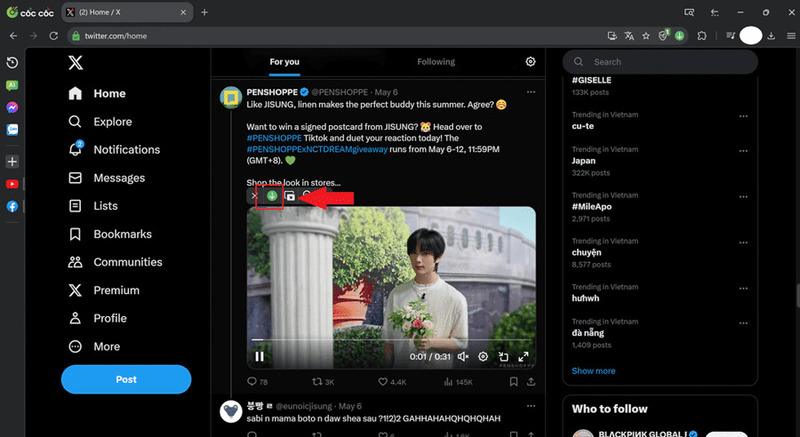Open more options for the hưhwh trend
This screenshot has height=437, width=800.
tap(743, 289)
